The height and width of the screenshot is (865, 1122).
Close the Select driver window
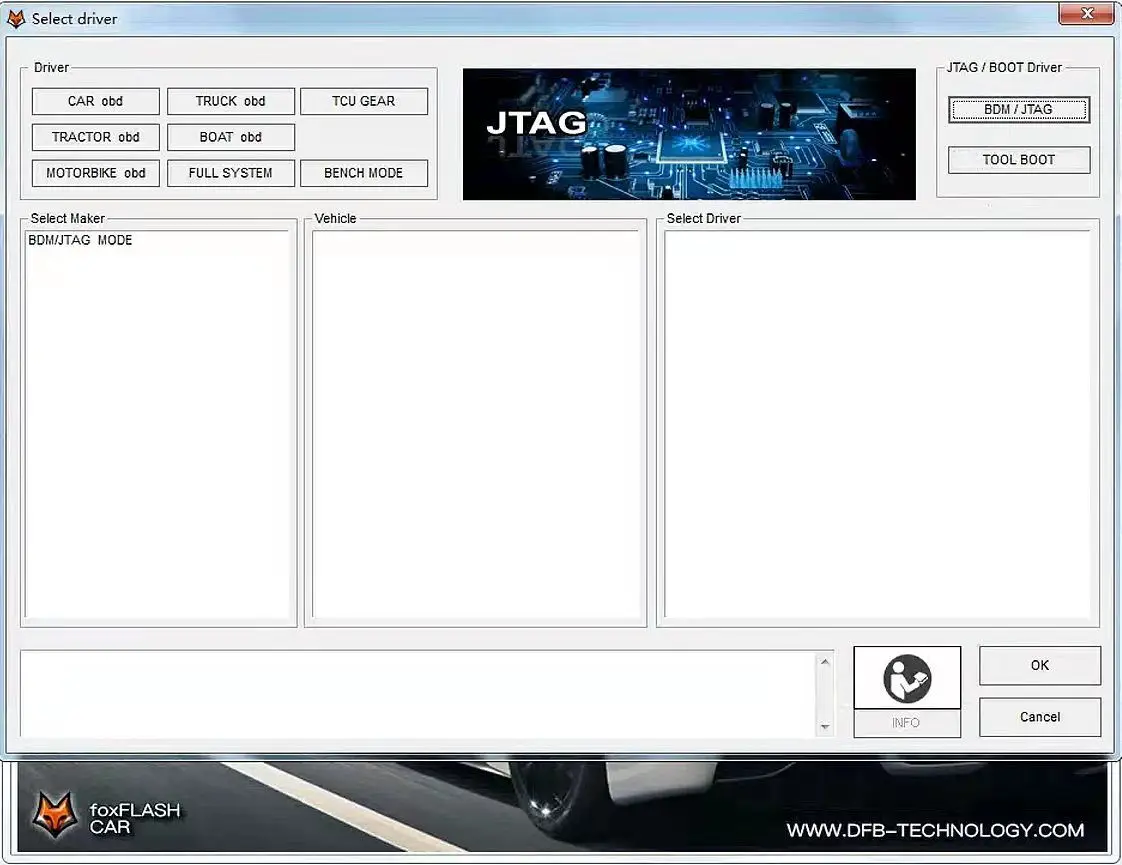pyautogui.click(x=1086, y=13)
